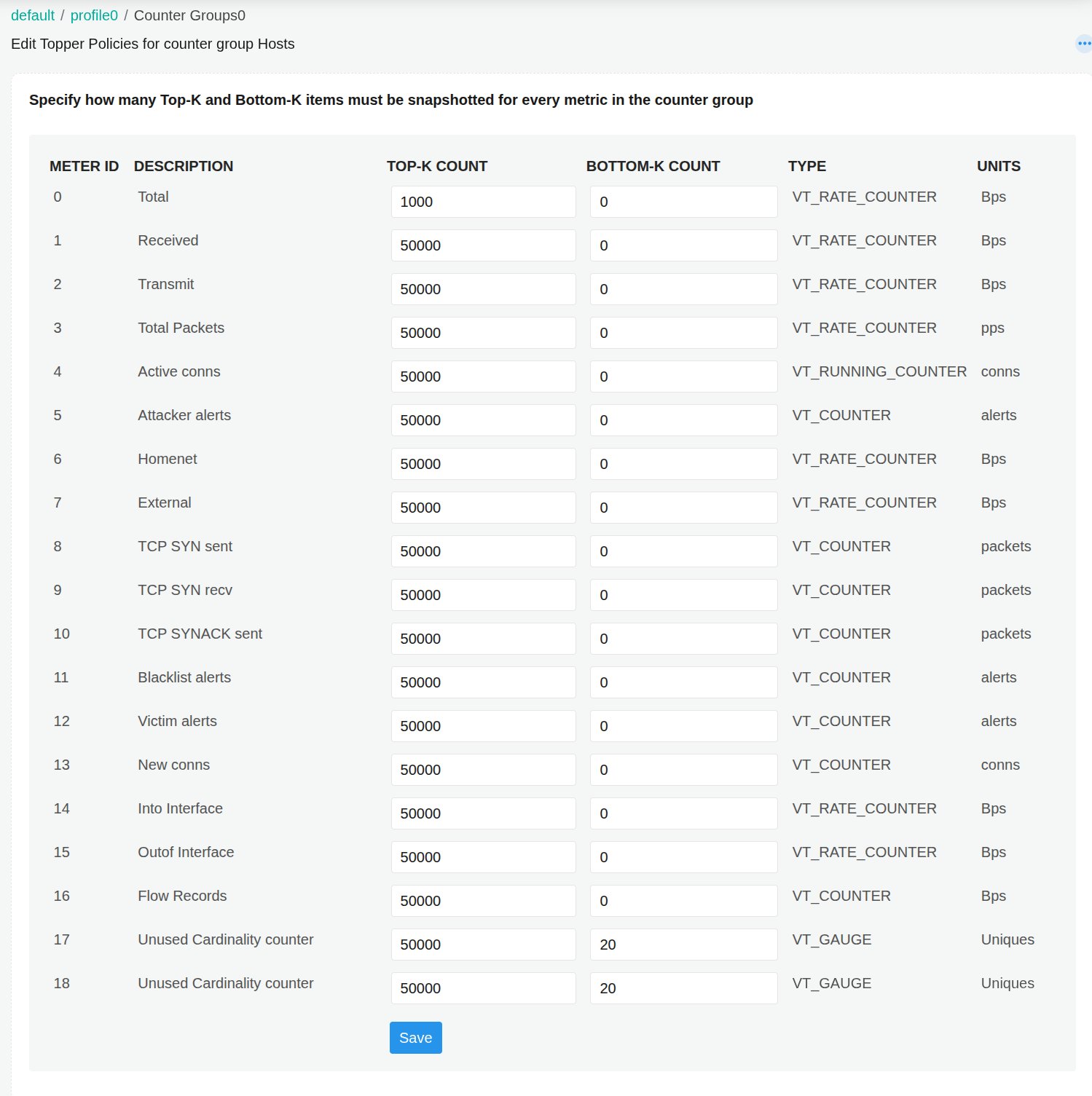Select the 'pps' units text
This screenshot has width=1092, height=1096.
coord(992,328)
